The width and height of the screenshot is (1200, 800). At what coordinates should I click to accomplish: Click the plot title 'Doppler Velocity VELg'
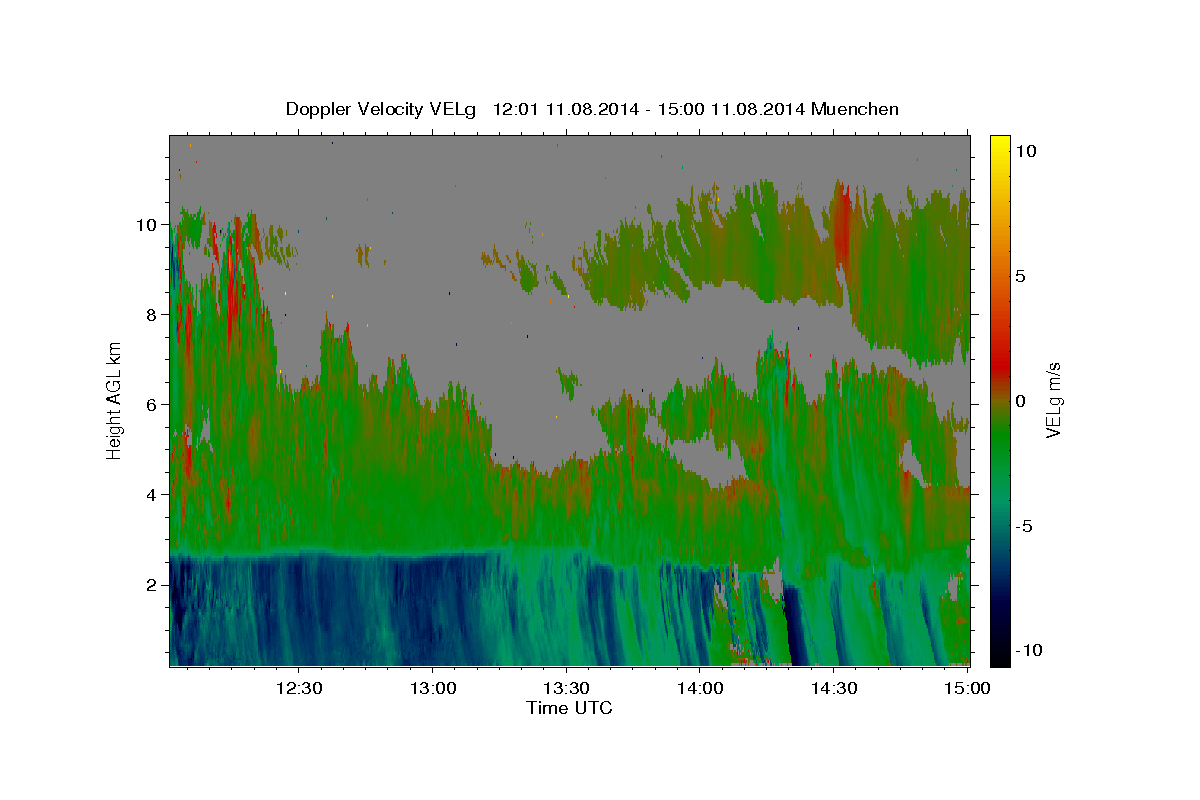[x=382, y=109]
